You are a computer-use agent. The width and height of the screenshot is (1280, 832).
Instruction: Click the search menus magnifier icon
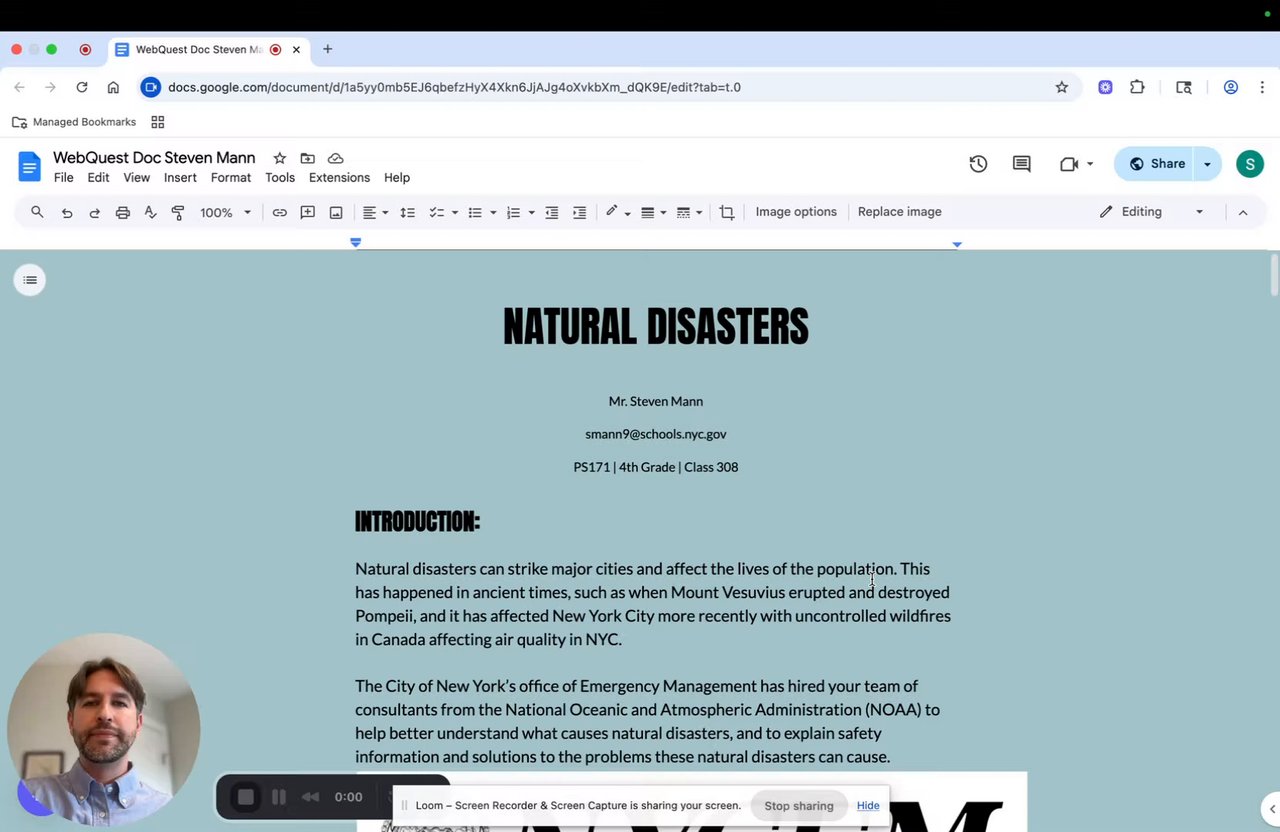click(x=37, y=212)
